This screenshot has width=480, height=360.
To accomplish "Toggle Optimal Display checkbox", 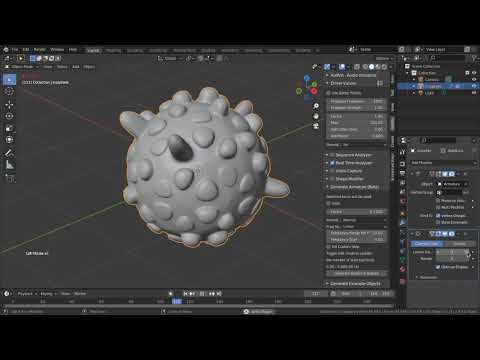I will click(x=438, y=267).
